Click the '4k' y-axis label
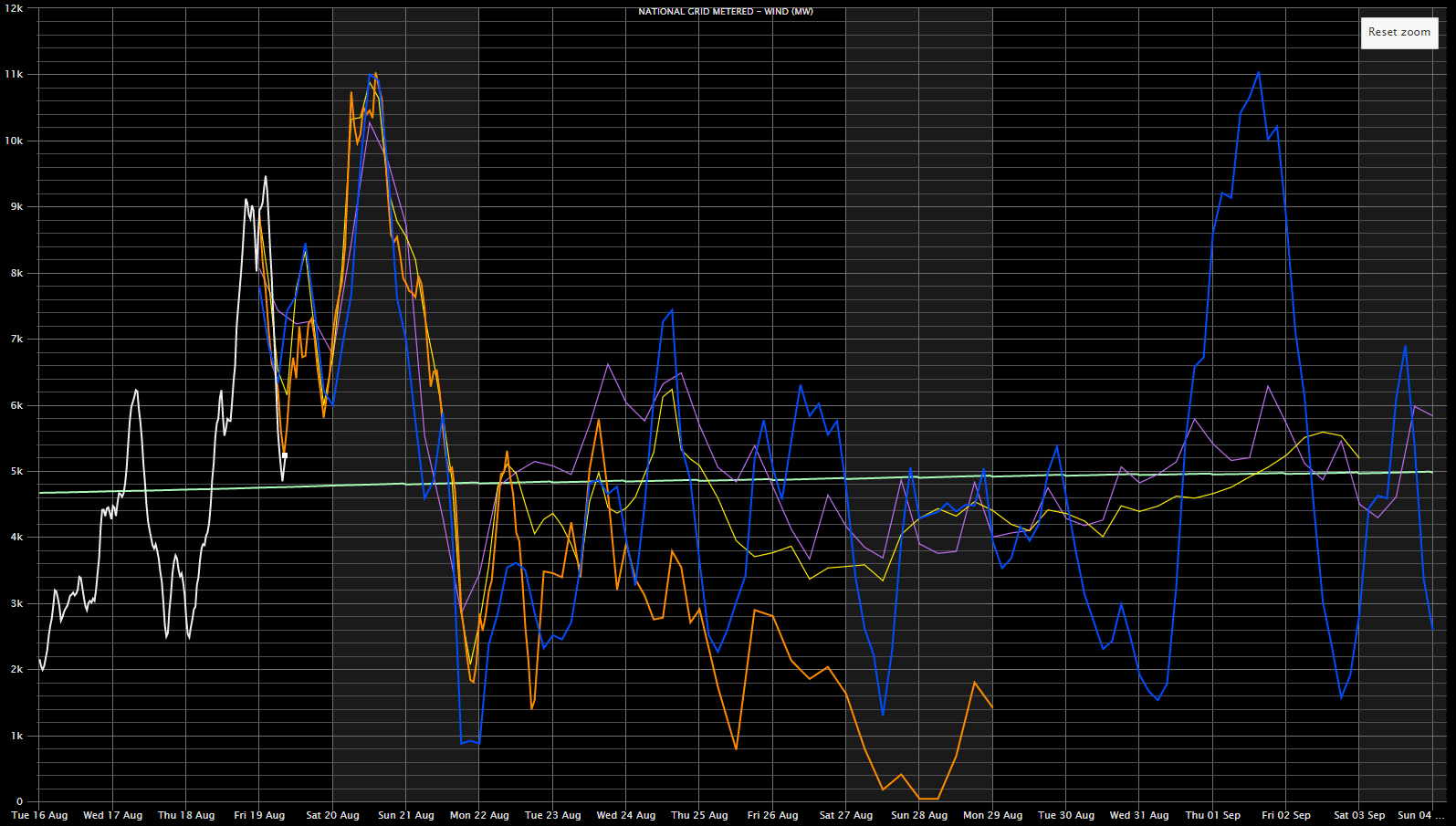Screen dimensions: 1456x826 (x=16, y=537)
